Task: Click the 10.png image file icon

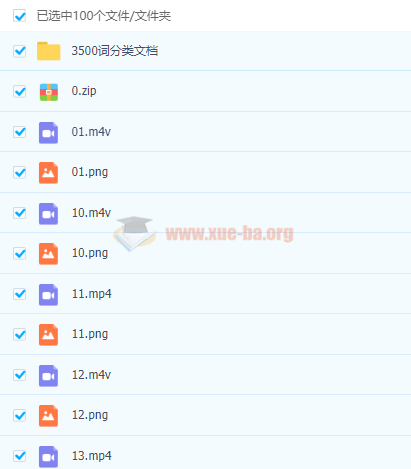Action: [x=49, y=254]
